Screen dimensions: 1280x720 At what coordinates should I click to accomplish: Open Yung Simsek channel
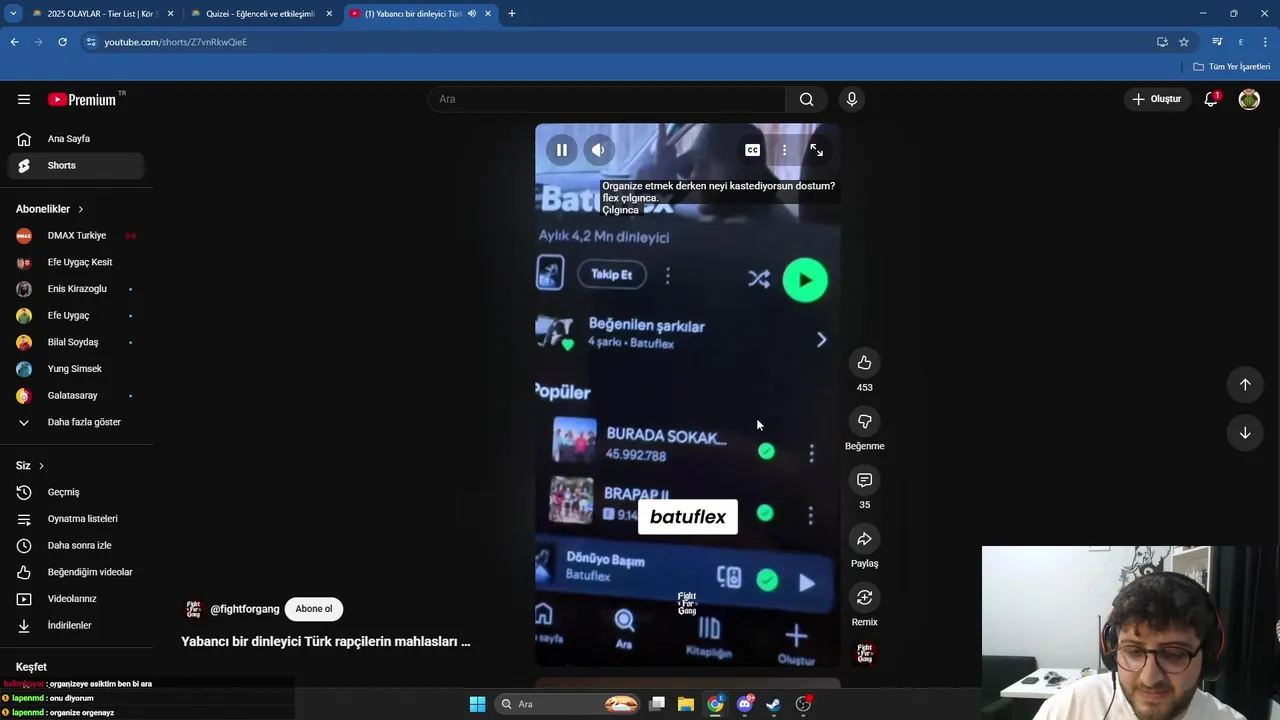pos(76,369)
